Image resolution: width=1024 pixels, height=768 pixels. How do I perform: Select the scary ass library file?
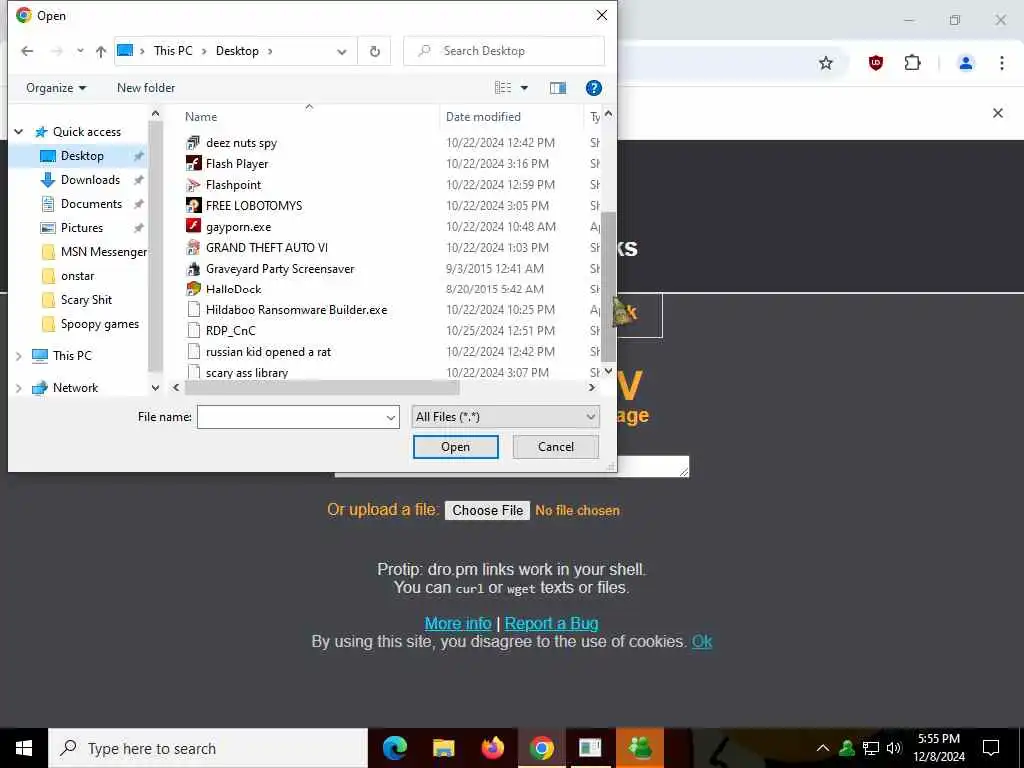(247, 372)
